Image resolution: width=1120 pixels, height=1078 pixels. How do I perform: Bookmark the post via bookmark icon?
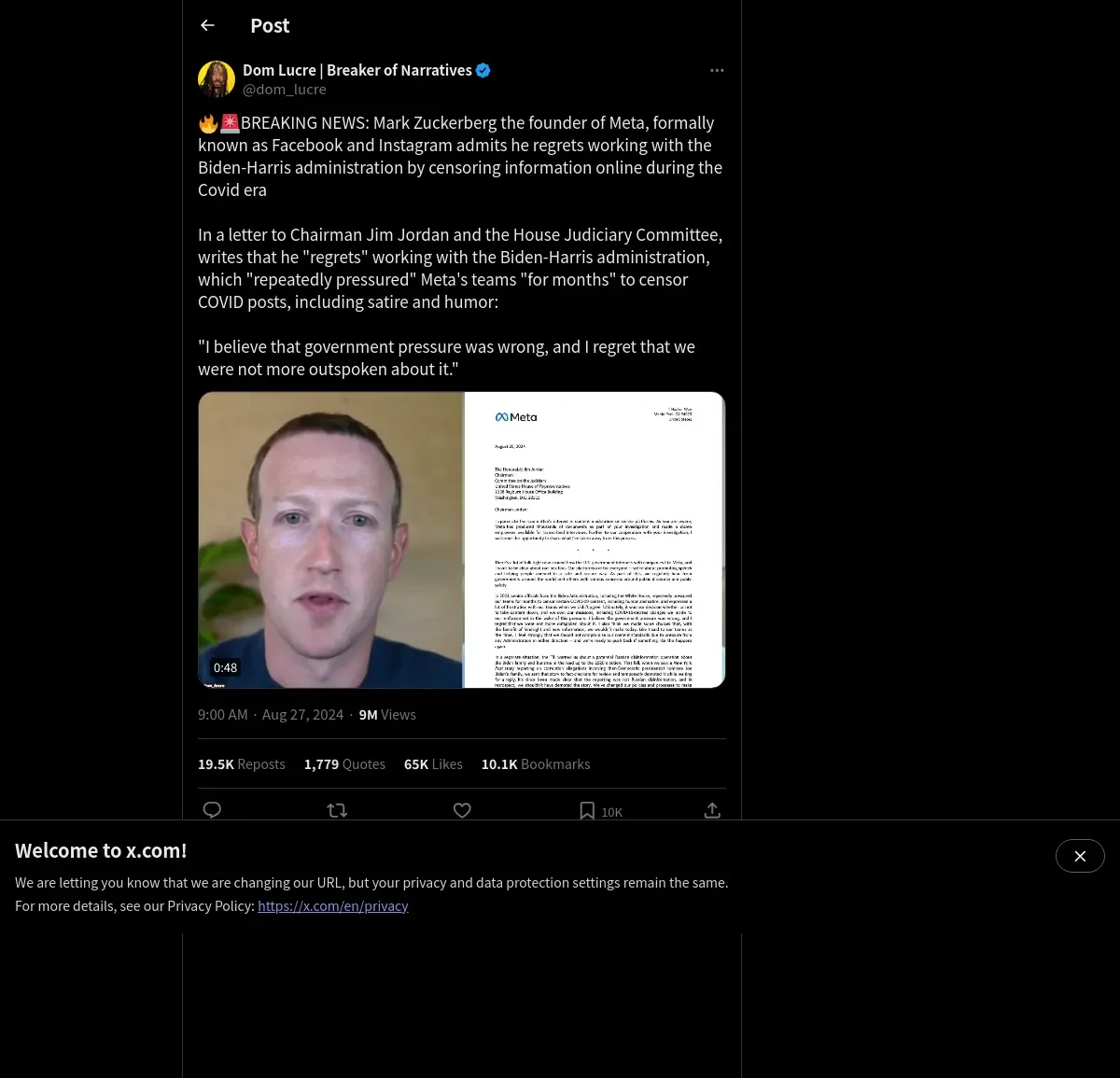point(587,810)
